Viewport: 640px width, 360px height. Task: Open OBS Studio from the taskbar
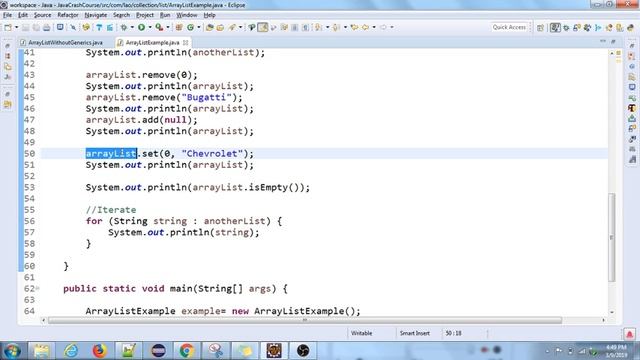pos(303,351)
